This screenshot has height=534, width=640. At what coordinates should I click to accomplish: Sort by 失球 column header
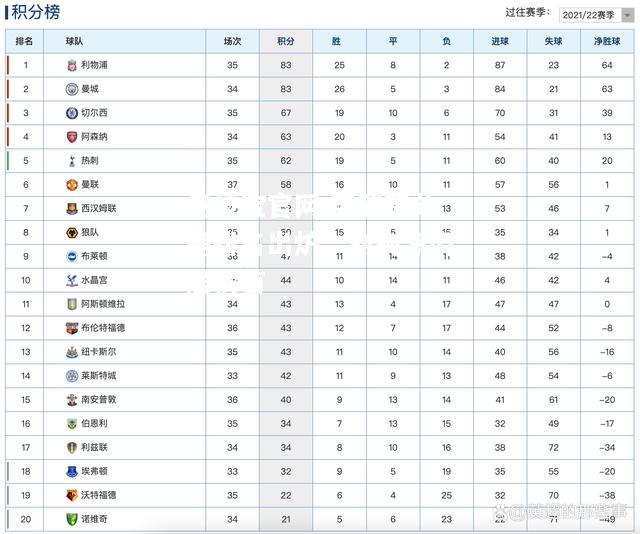(553, 41)
